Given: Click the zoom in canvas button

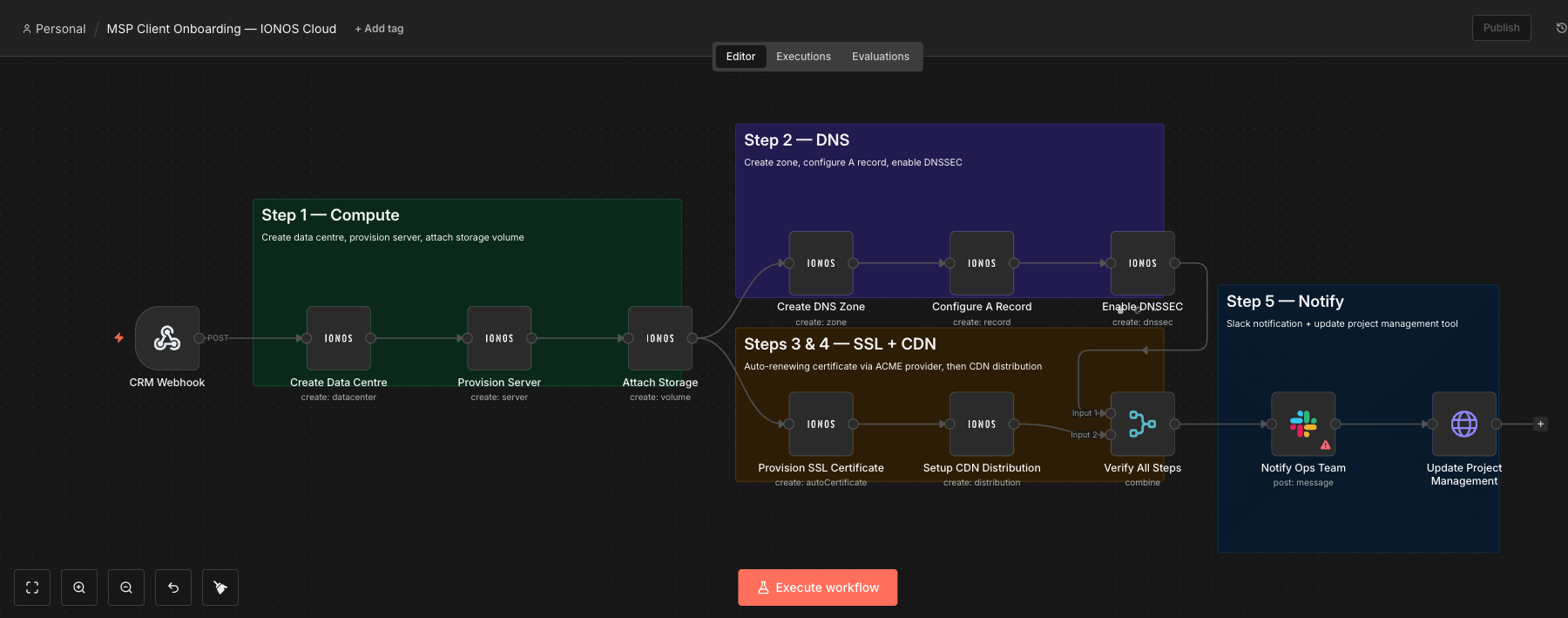Looking at the screenshot, I should 79,587.
